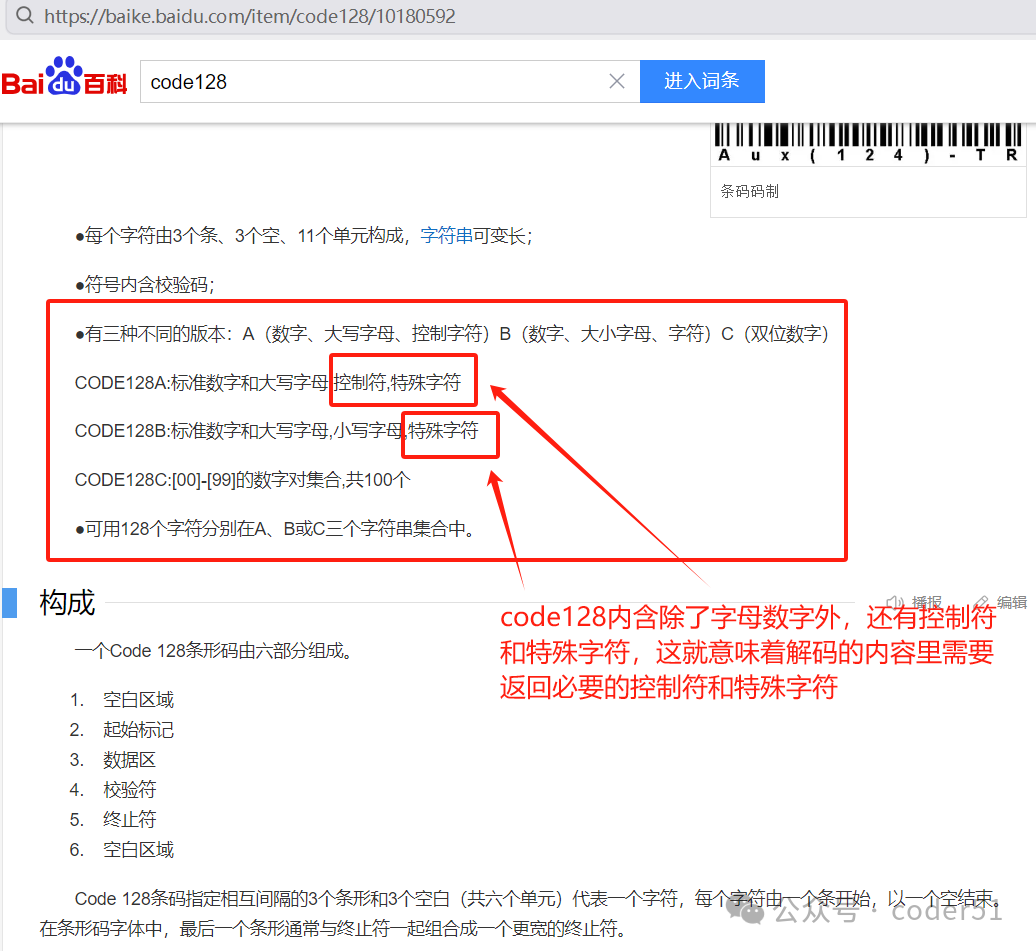The width and height of the screenshot is (1036, 951).
Task: Click the speaker icon beside 播报
Action: point(893,601)
